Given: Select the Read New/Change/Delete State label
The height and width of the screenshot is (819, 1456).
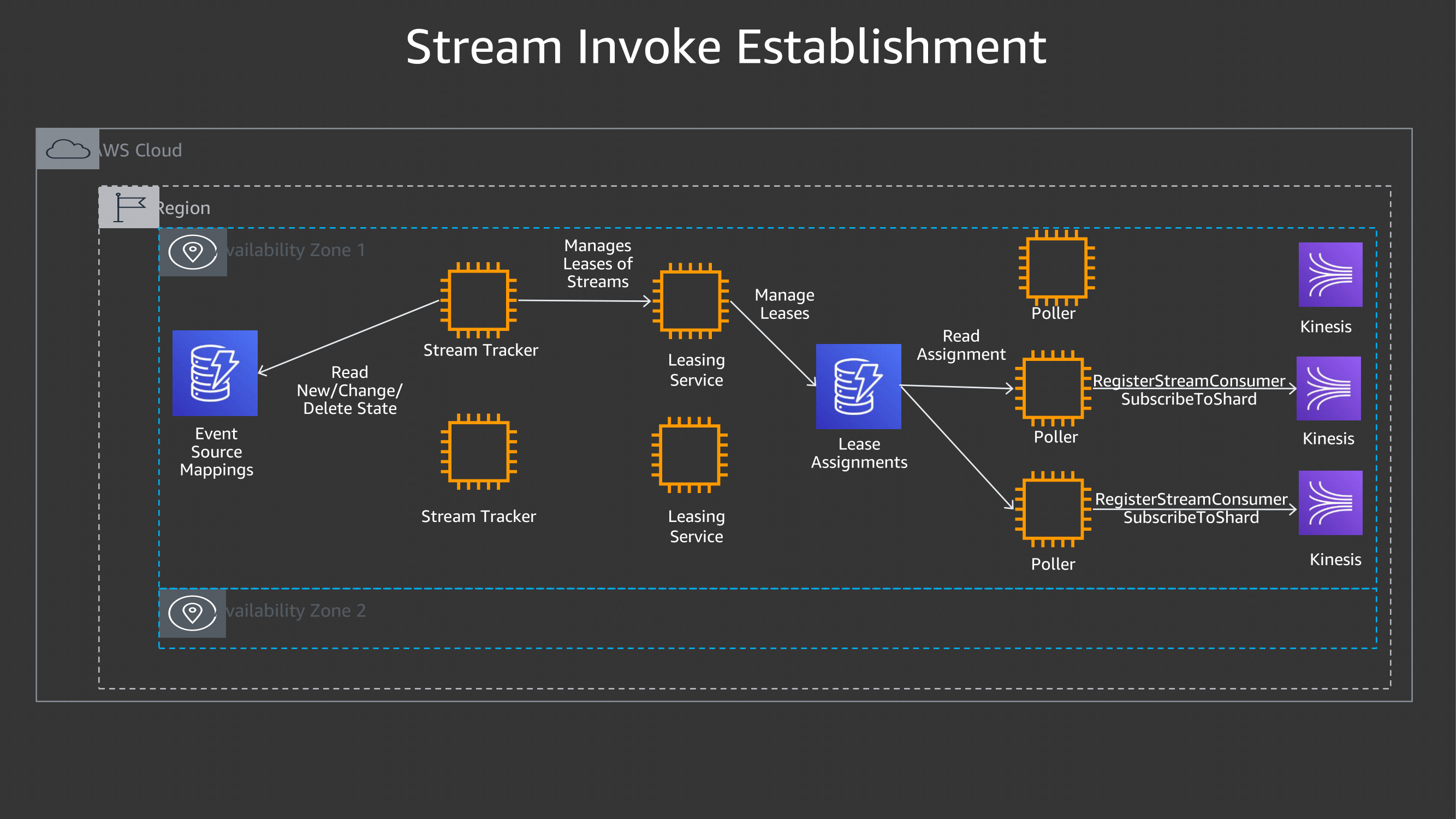Looking at the screenshot, I should (350, 390).
